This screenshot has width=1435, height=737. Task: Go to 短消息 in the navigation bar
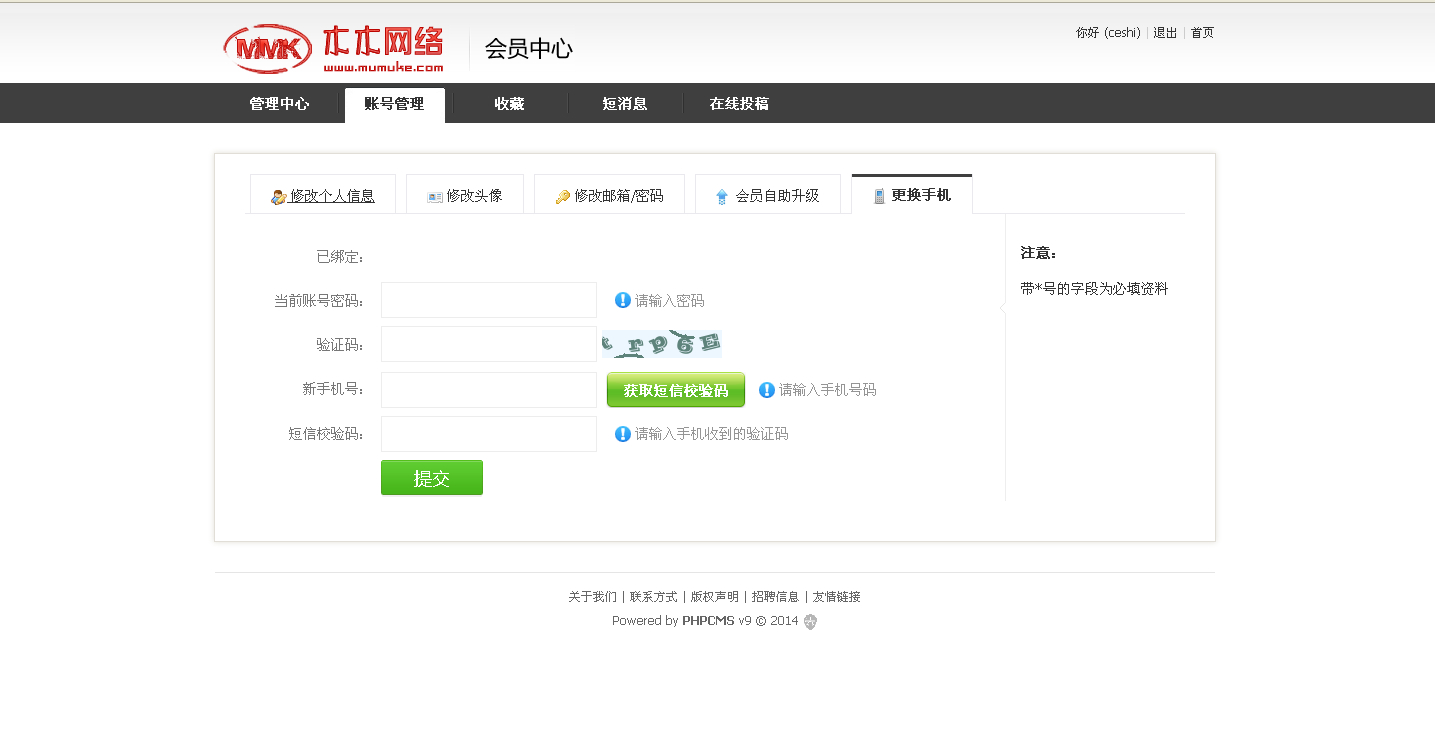coord(625,104)
